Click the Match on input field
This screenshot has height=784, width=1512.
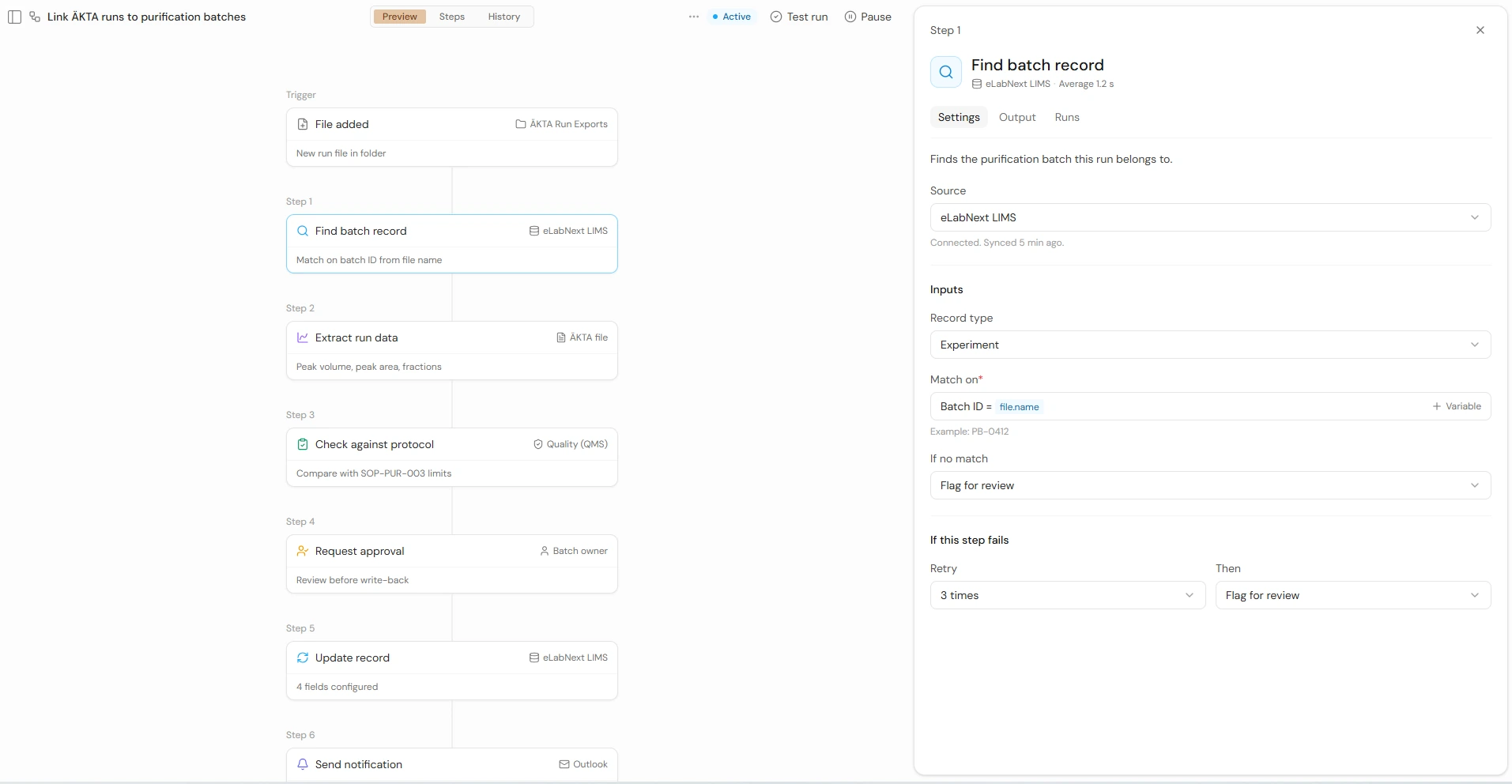(1210, 406)
